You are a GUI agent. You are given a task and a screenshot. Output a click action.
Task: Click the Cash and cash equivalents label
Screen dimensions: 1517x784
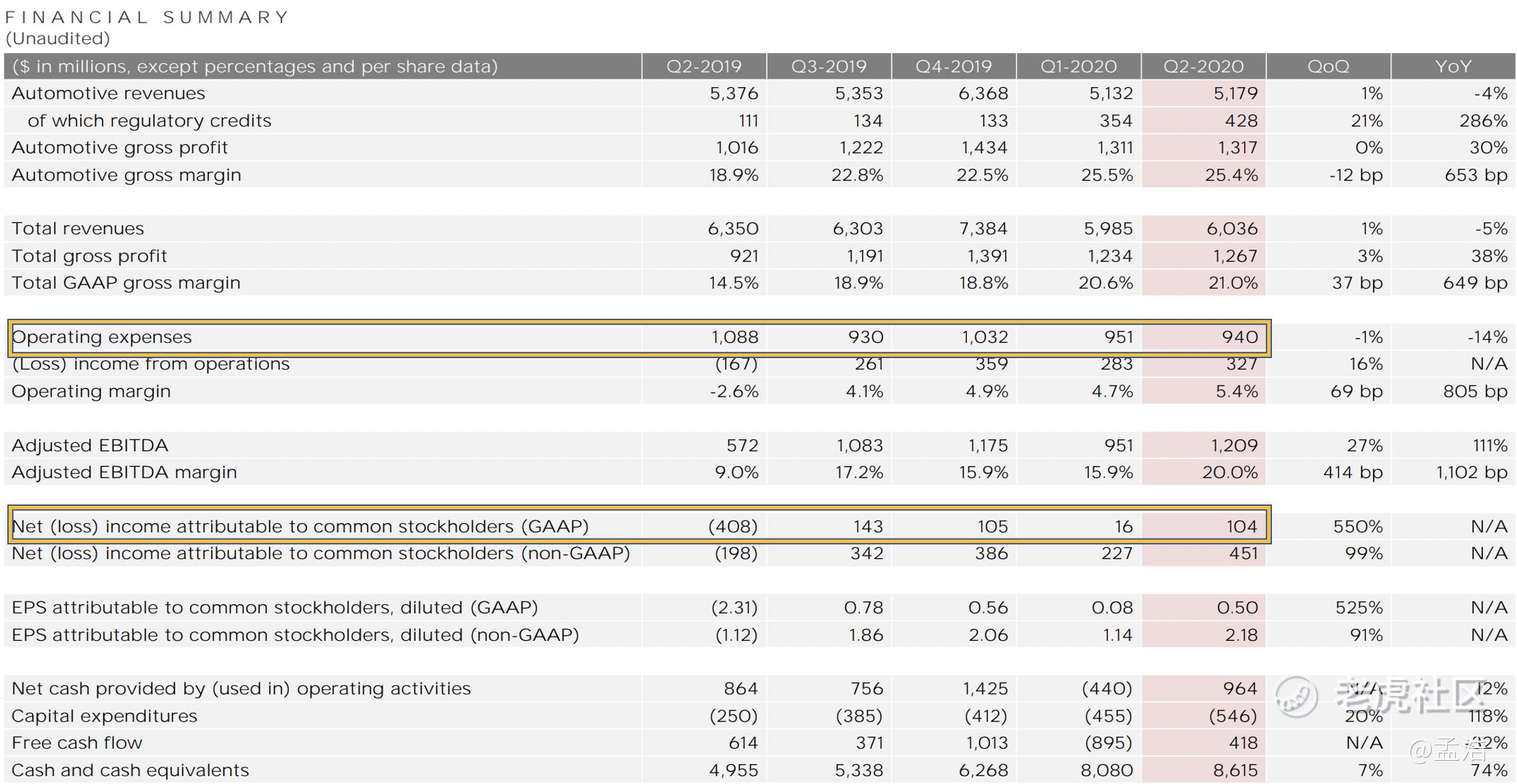[130, 770]
